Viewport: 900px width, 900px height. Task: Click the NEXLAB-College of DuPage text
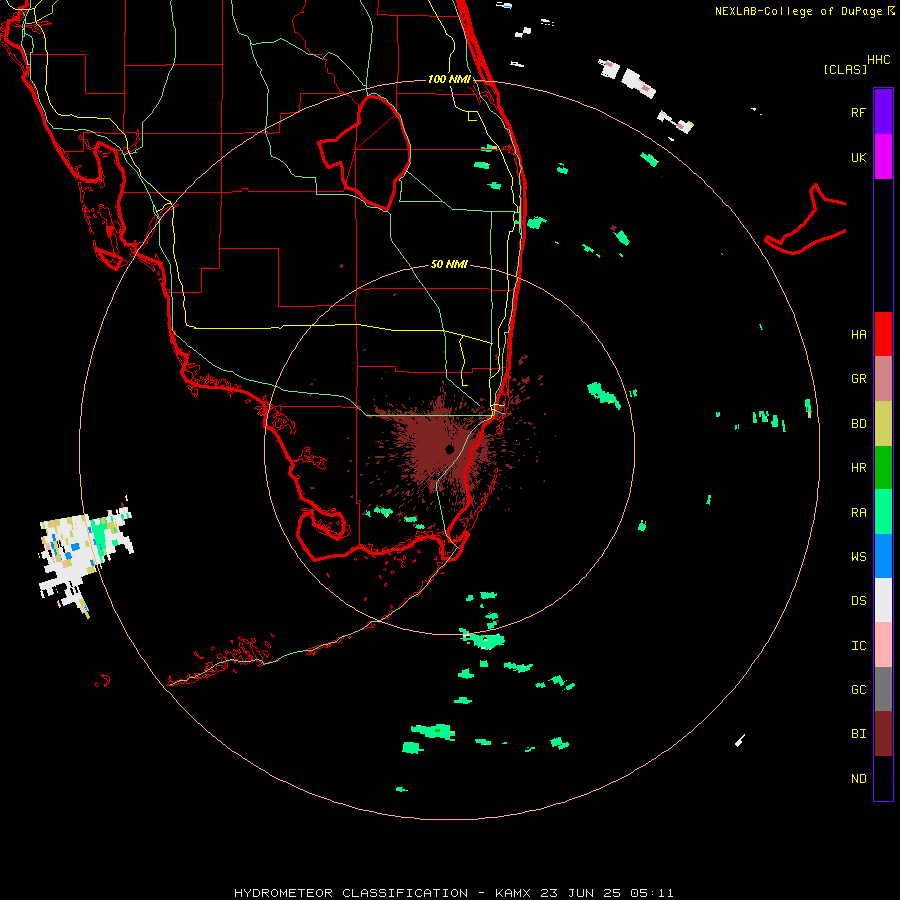(798, 11)
